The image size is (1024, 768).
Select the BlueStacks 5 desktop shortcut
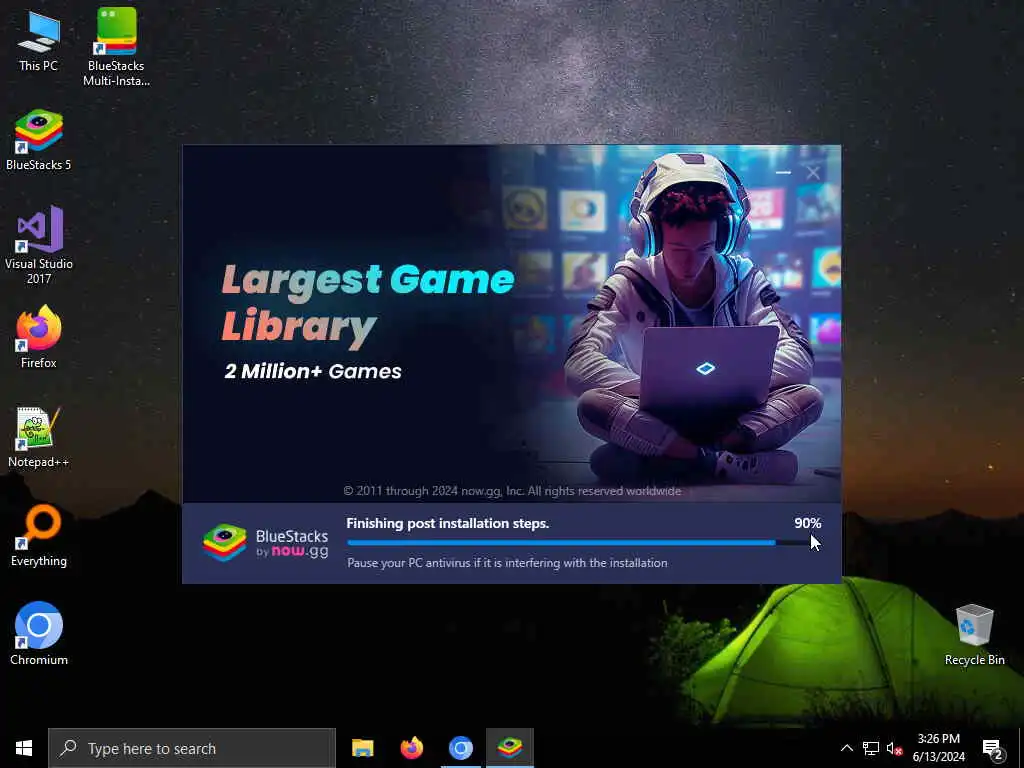(x=39, y=140)
